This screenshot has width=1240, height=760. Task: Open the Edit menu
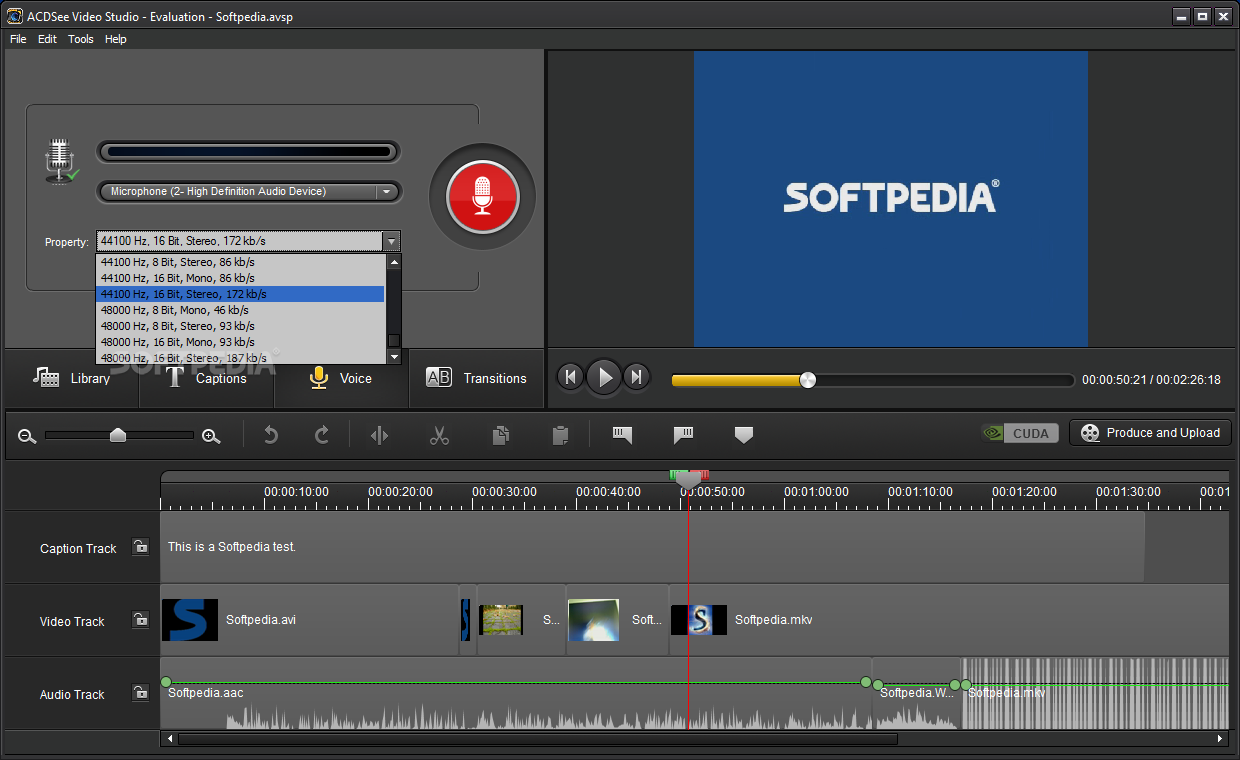point(47,39)
